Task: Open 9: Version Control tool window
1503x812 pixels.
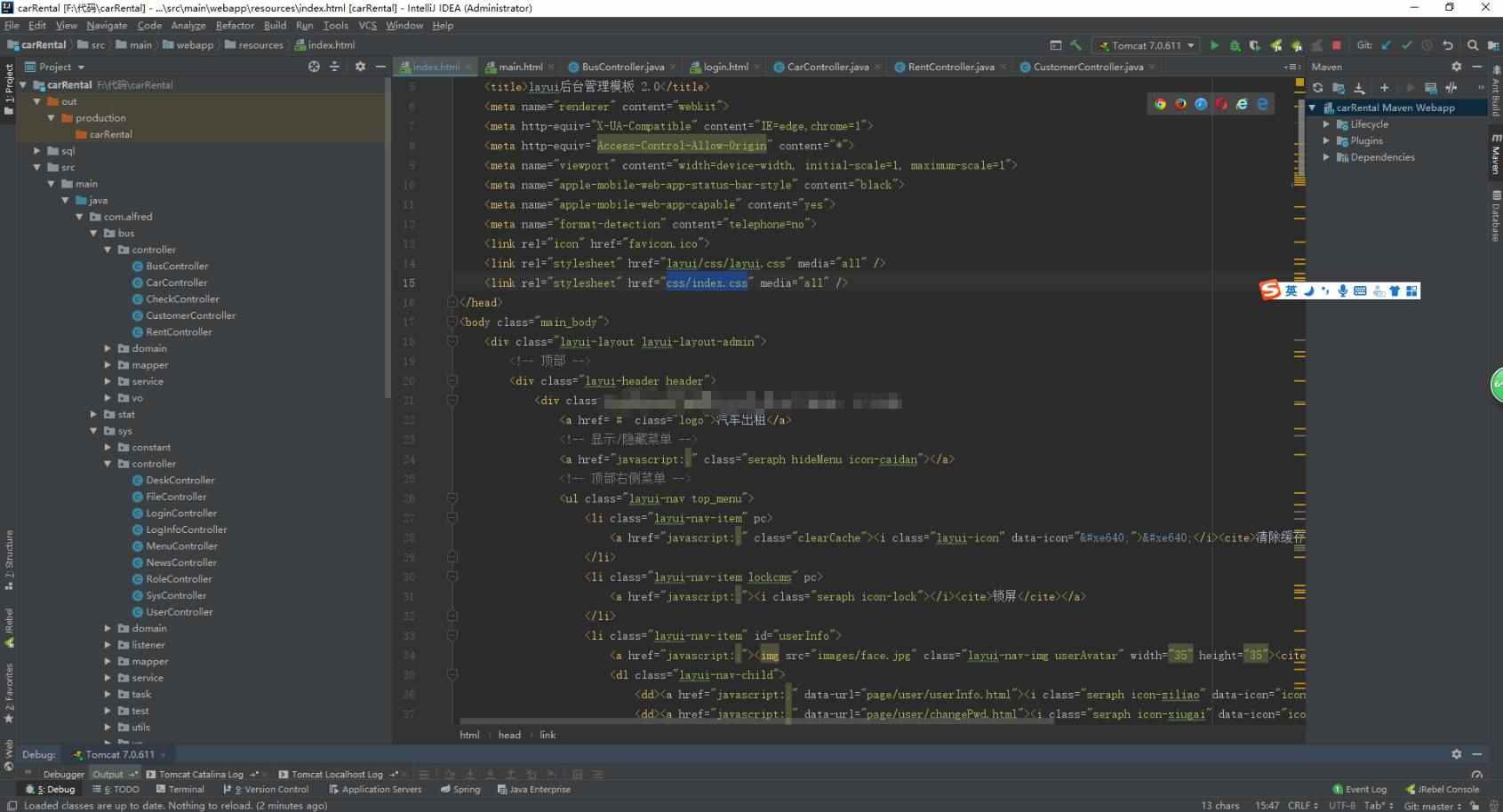Action: [x=266, y=789]
